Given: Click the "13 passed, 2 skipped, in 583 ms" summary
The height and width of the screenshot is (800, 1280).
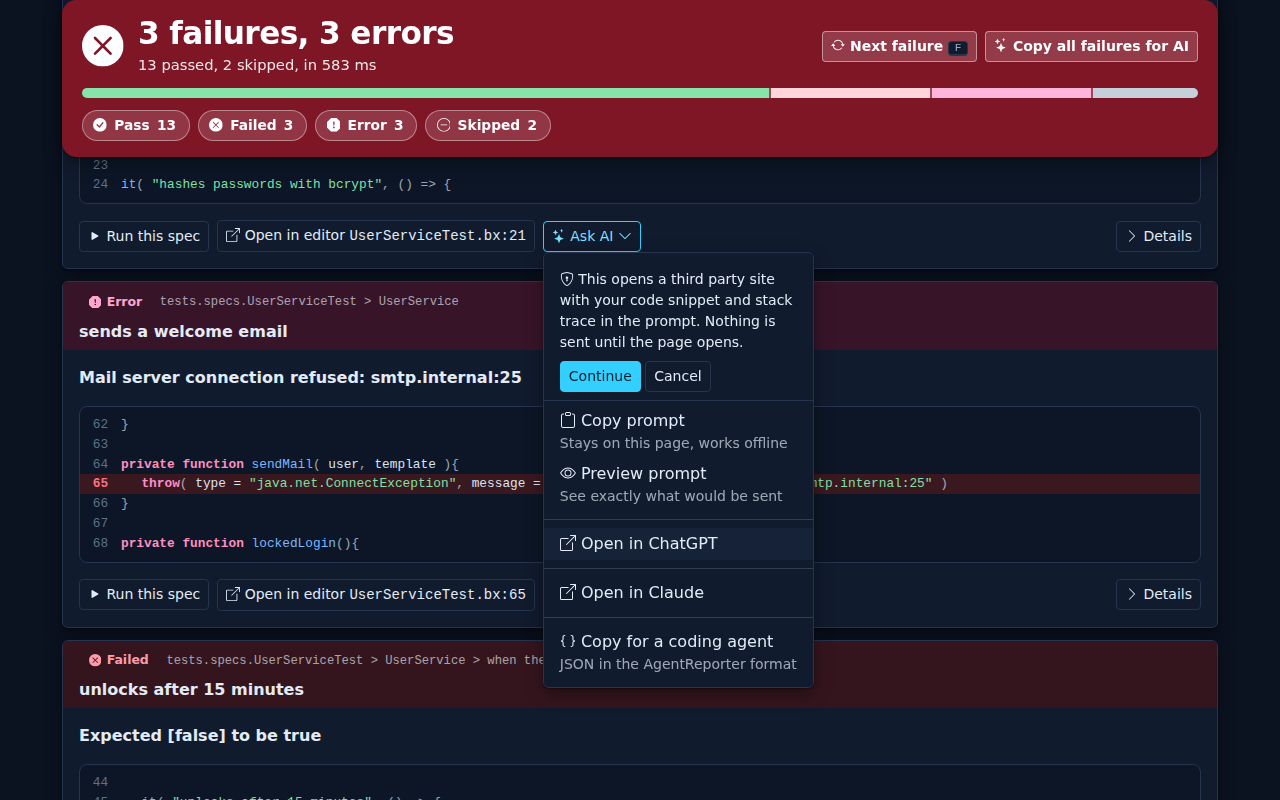Looking at the screenshot, I should pos(257,65).
